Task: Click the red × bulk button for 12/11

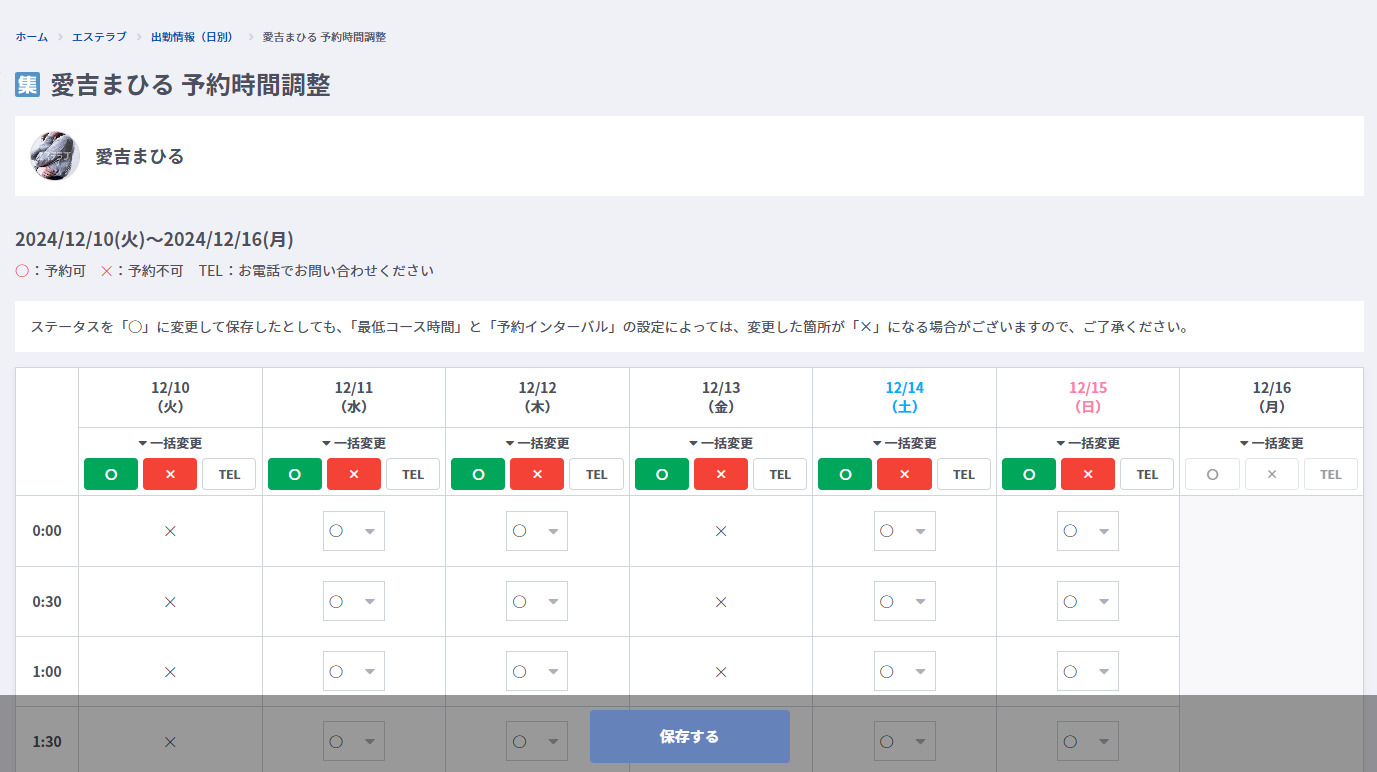Action: 353,474
